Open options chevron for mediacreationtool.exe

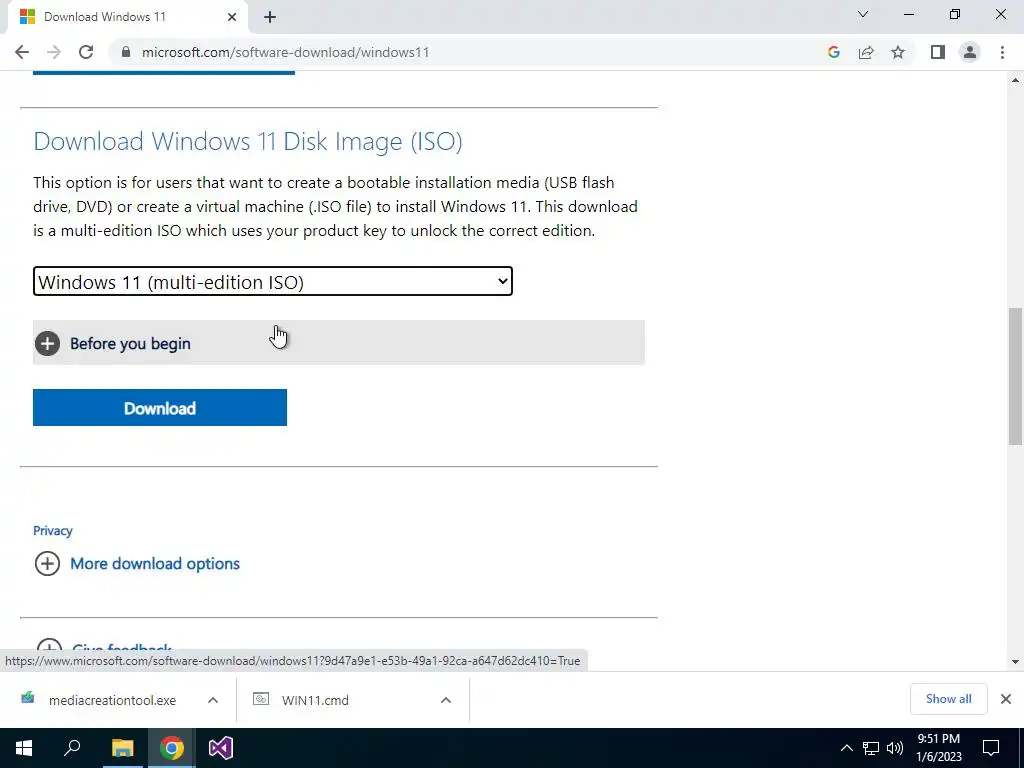[213, 700]
